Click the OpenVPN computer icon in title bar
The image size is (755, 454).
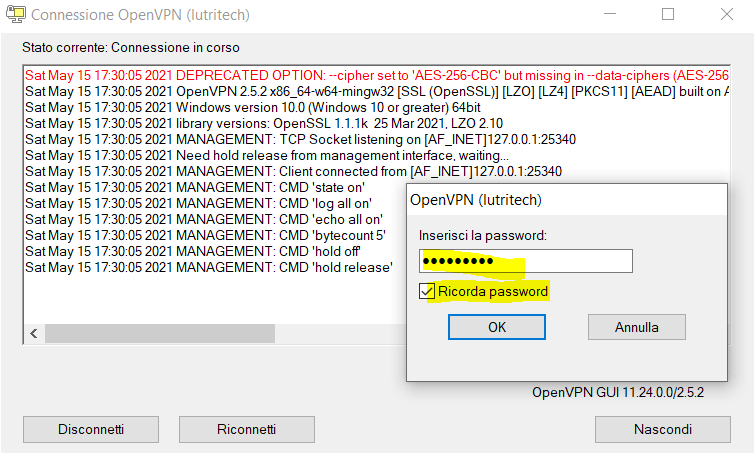pos(15,14)
